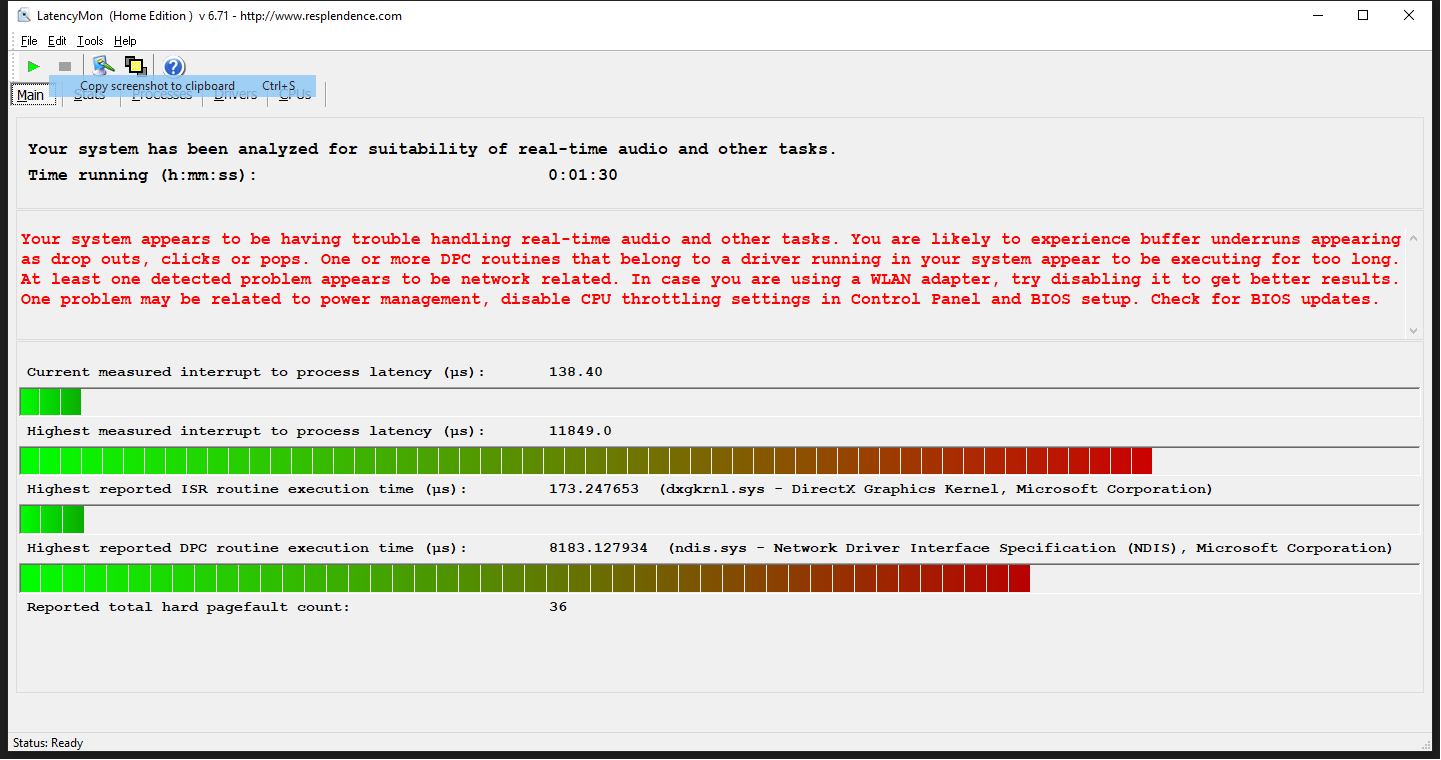
Task: Open help with the blue question mark icon
Action: coord(174,67)
